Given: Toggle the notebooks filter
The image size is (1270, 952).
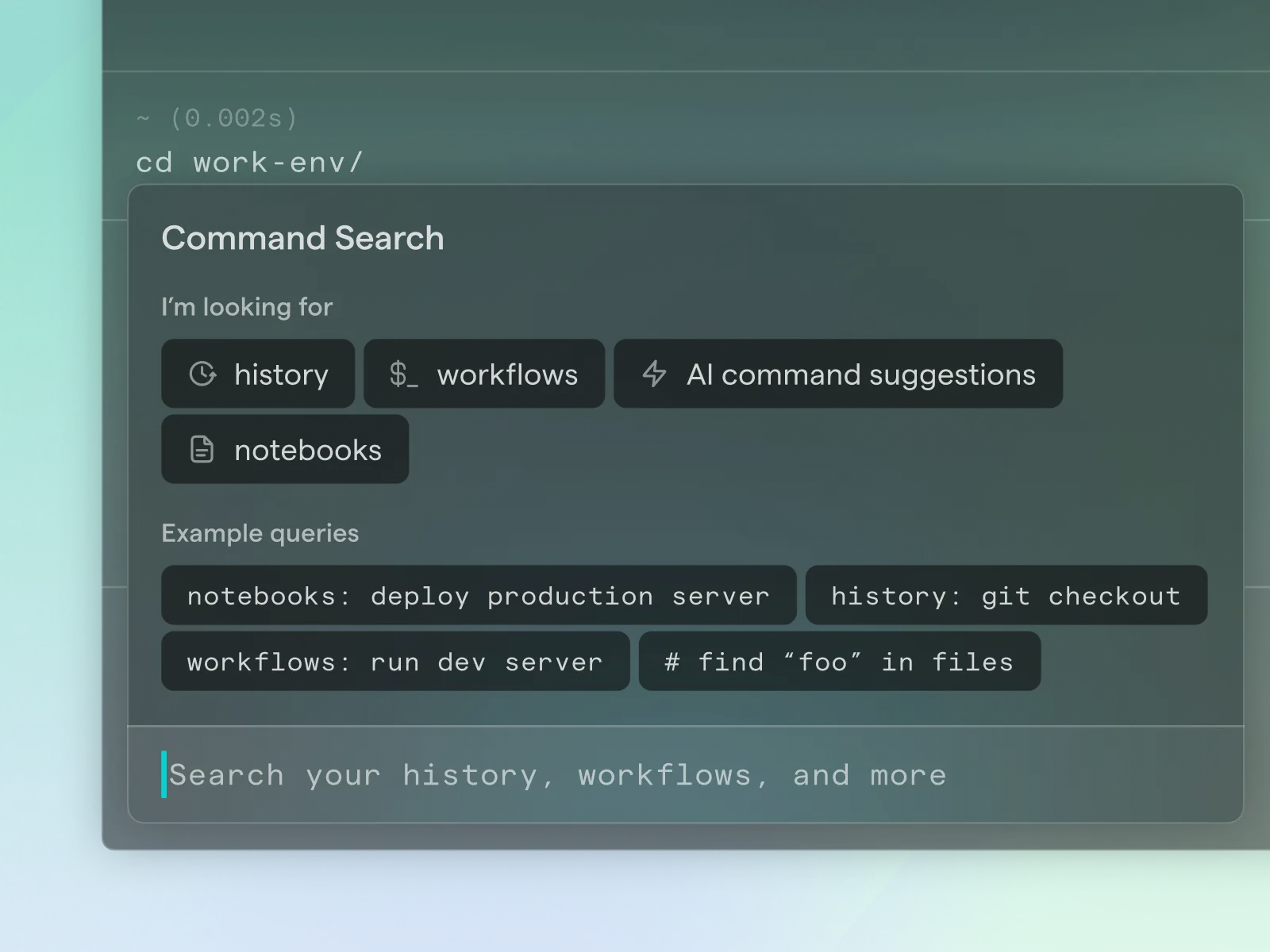Looking at the screenshot, I should (x=284, y=449).
